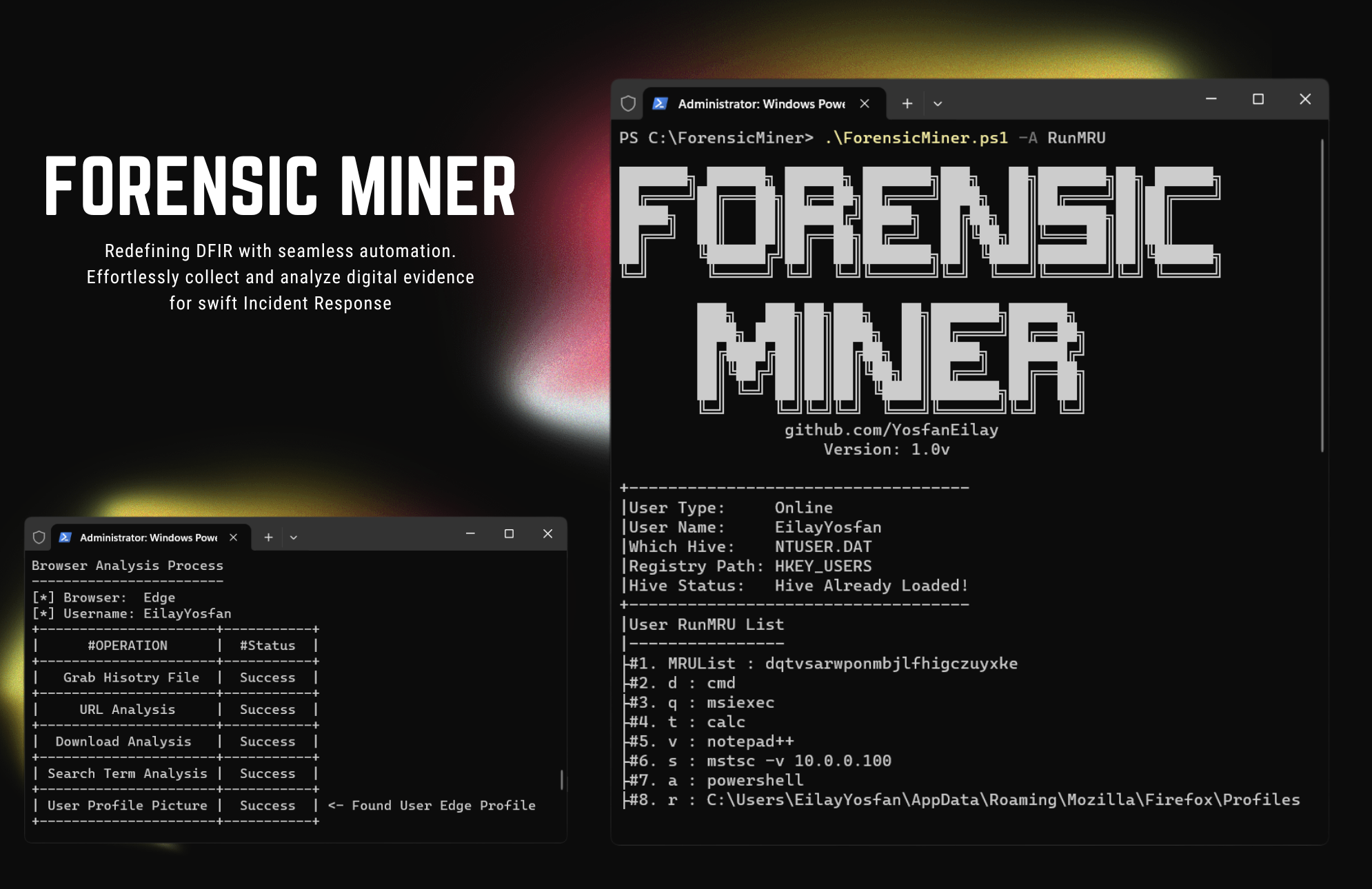Click the "EilayYosfan" value beside User Name

pos(828,527)
